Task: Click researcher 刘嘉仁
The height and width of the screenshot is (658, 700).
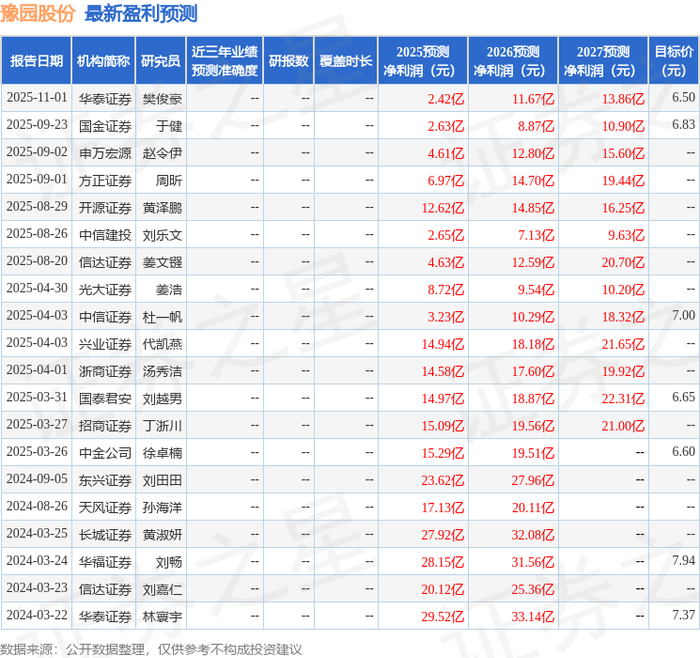Action: (x=162, y=589)
